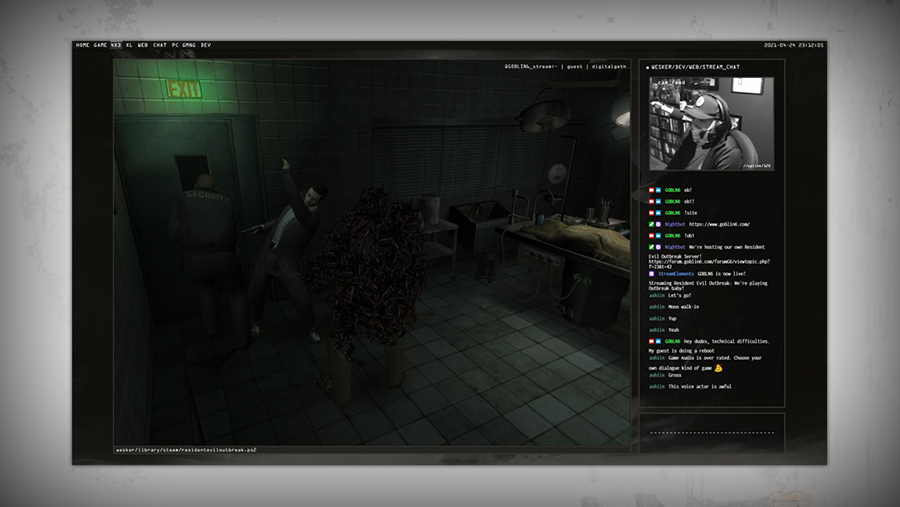Click ashlin username on "Gross" message
900x507 pixels.
[x=657, y=375]
